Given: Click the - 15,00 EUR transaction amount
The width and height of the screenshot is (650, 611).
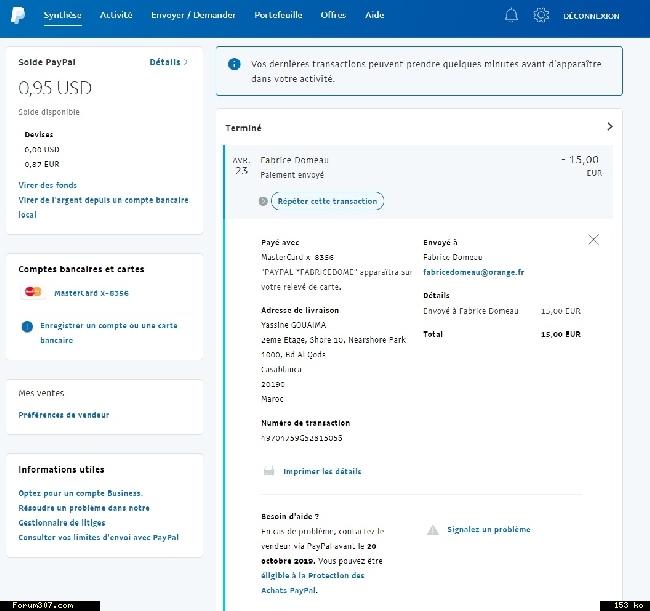Looking at the screenshot, I should (x=581, y=165).
